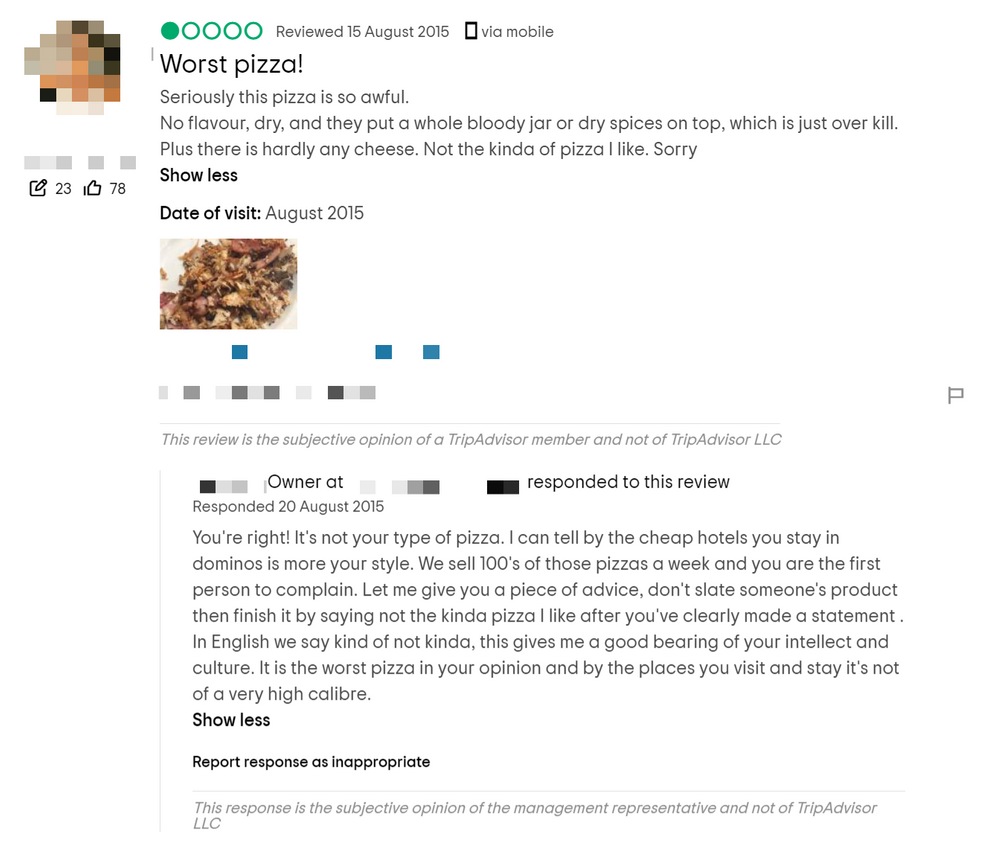Image resolution: width=1000 pixels, height=847 pixels.
Task: Click 'Responded 20 August 2015' beneath owner name
Action: [287, 506]
